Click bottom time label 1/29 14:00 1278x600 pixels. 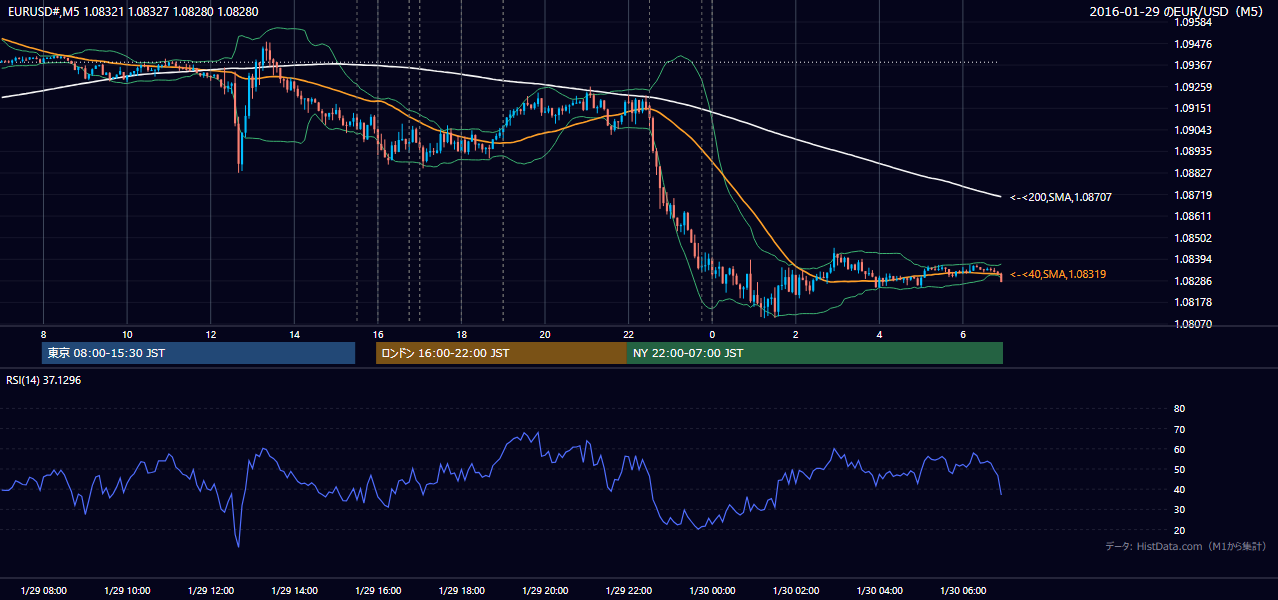(294, 591)
